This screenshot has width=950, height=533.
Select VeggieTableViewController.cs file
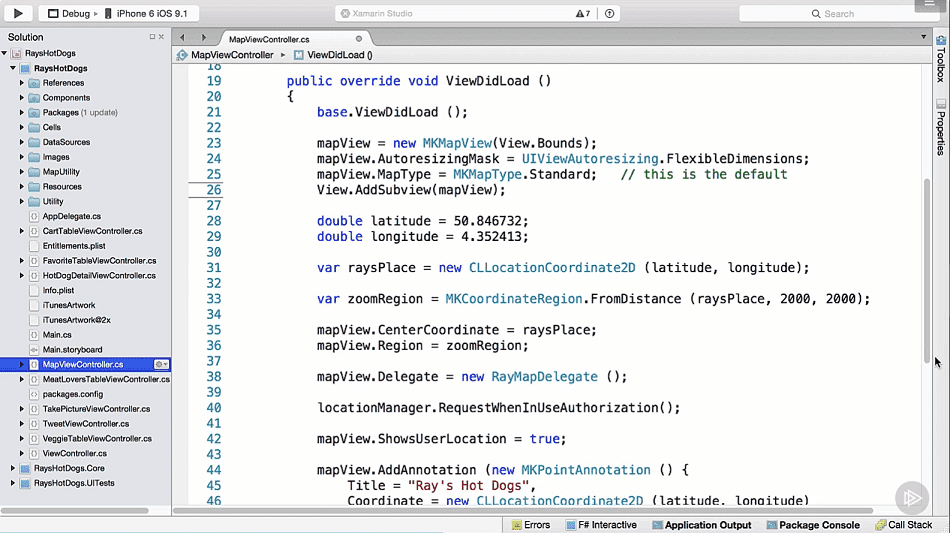(97, 439)
